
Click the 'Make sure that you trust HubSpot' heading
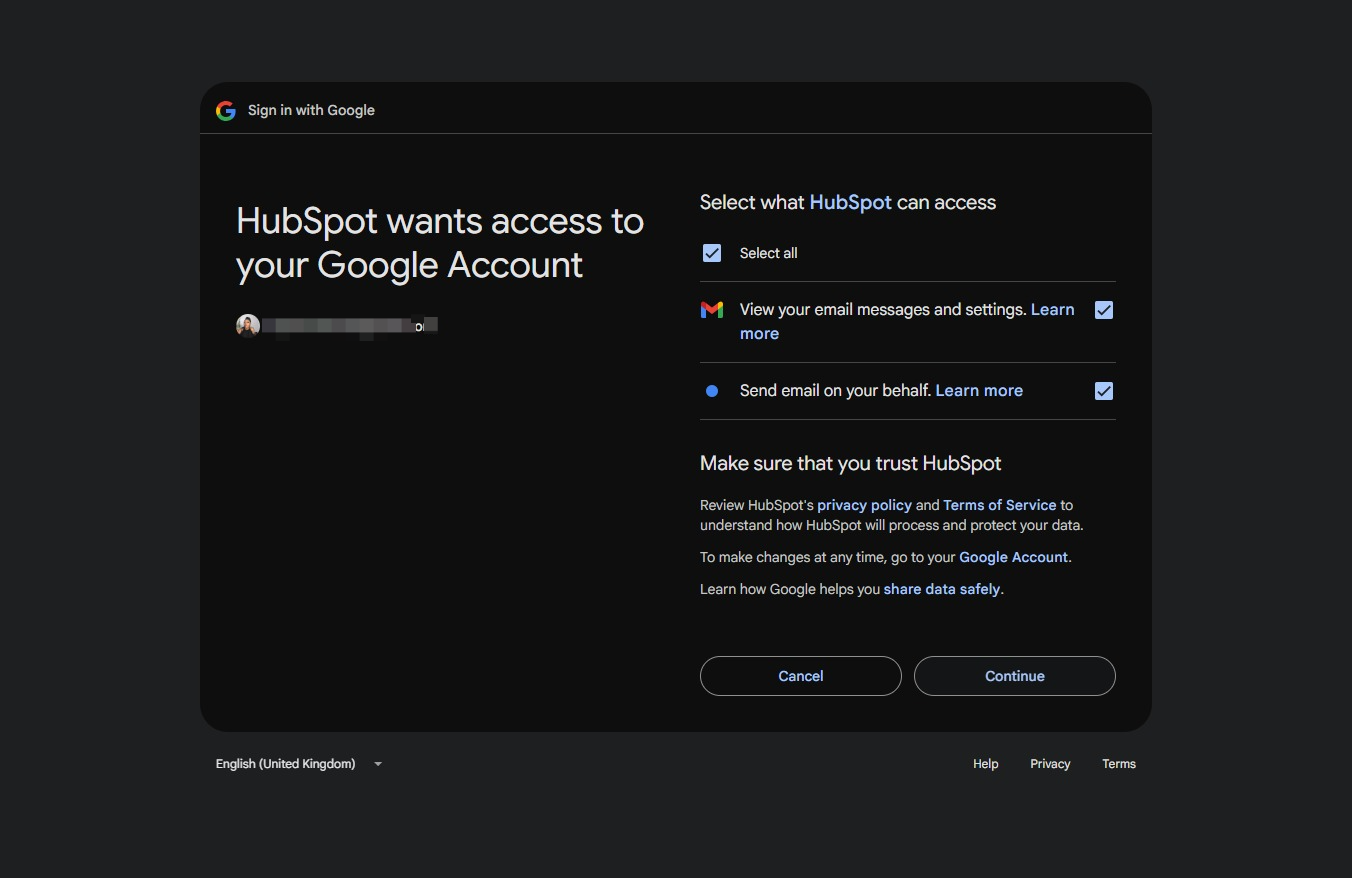(850, 463)
